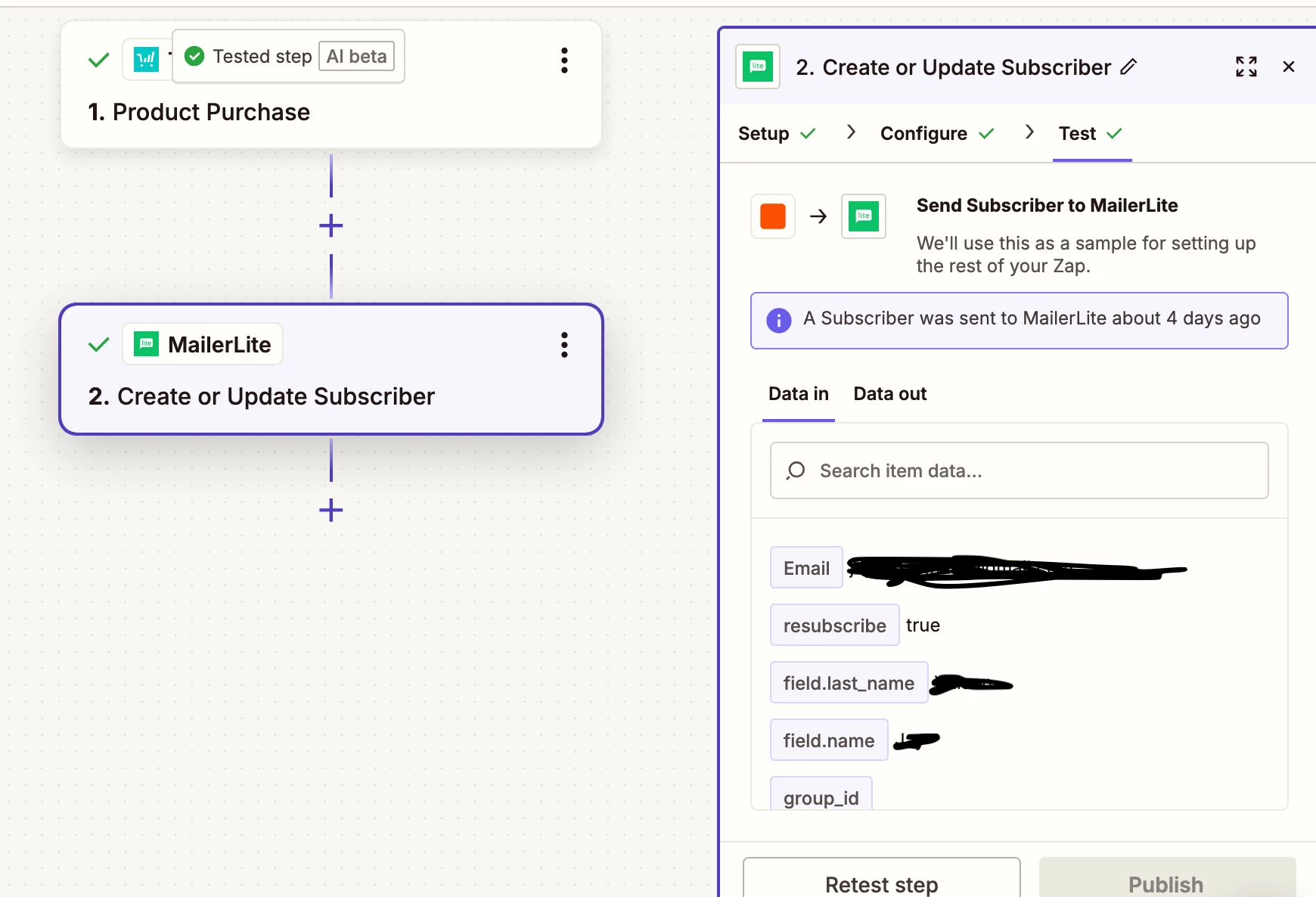
Task: Click the Retest step button
Action: [x=882, y=878]
